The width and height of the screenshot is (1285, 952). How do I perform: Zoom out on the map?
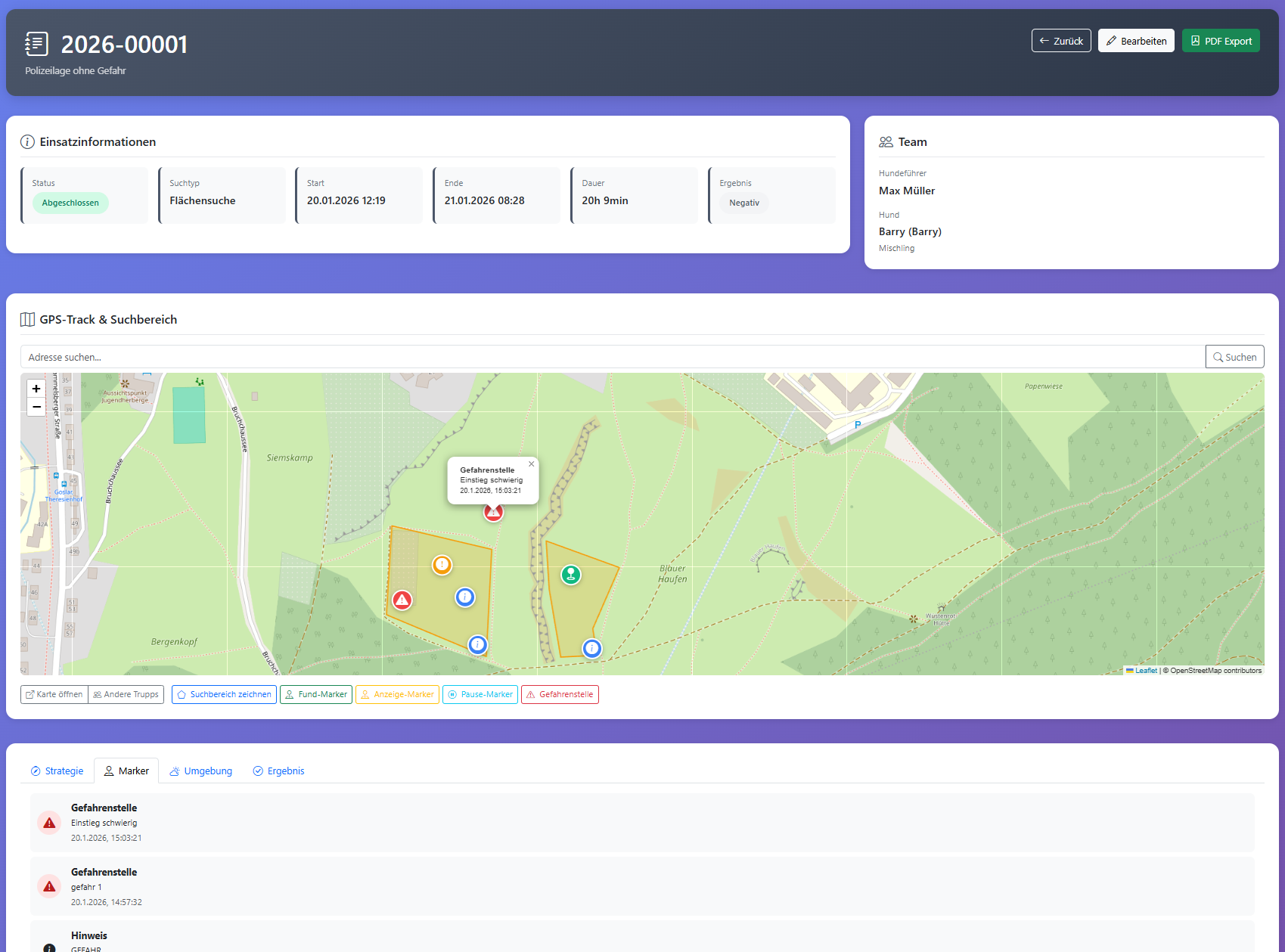point(36,407)
